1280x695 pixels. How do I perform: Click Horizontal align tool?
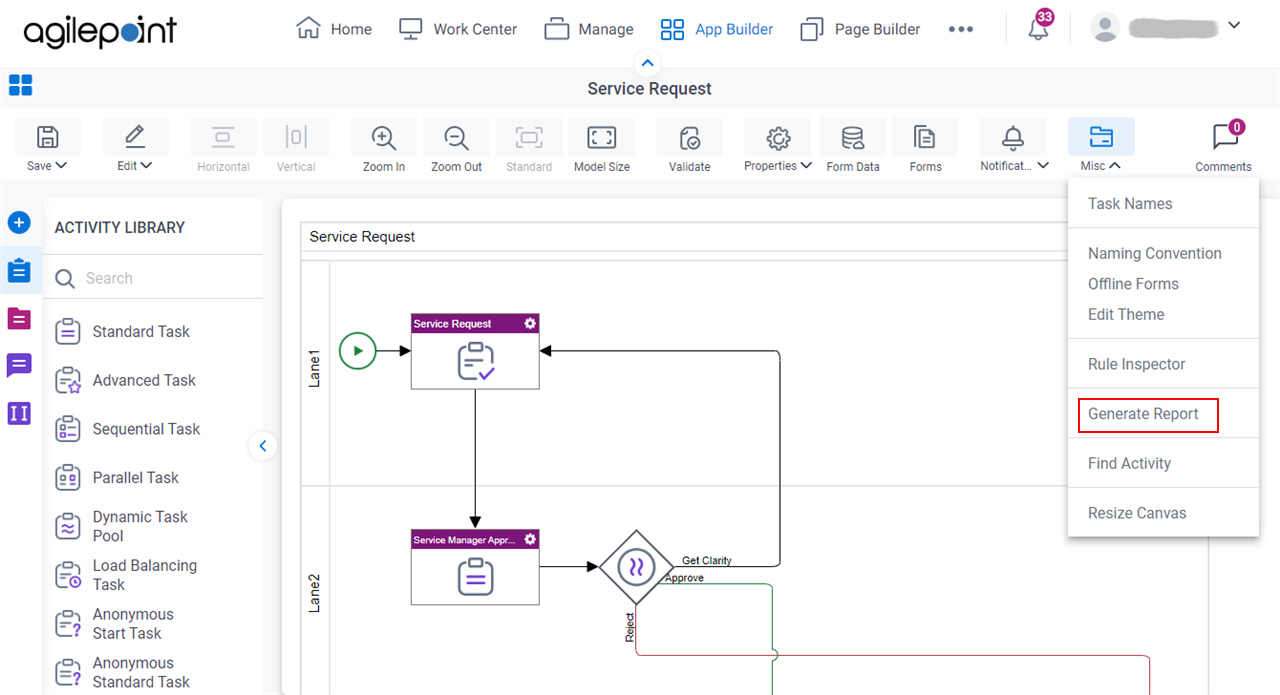point(223,146)
